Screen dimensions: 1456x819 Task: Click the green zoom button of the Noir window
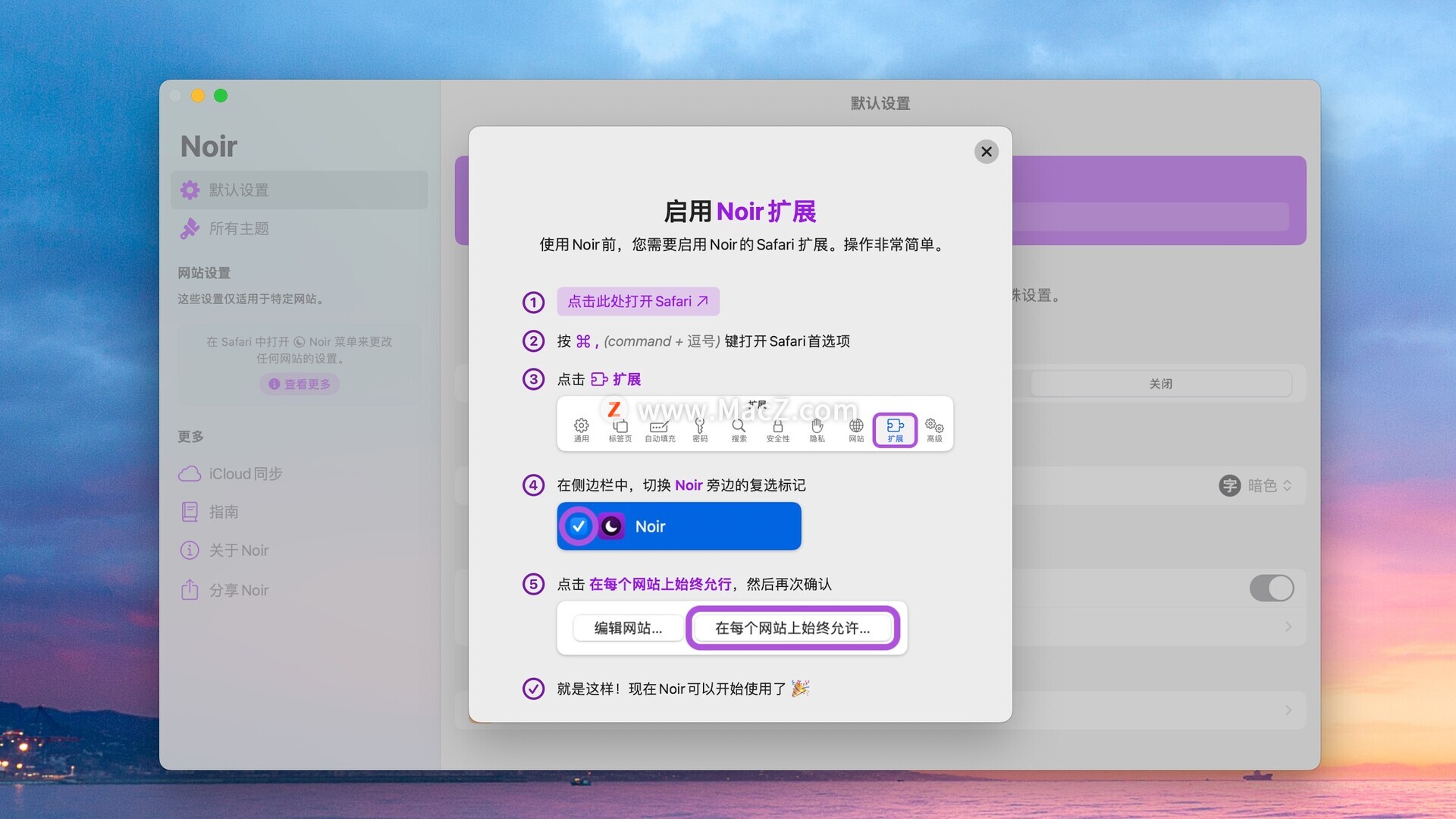click(x=221, y=96)
